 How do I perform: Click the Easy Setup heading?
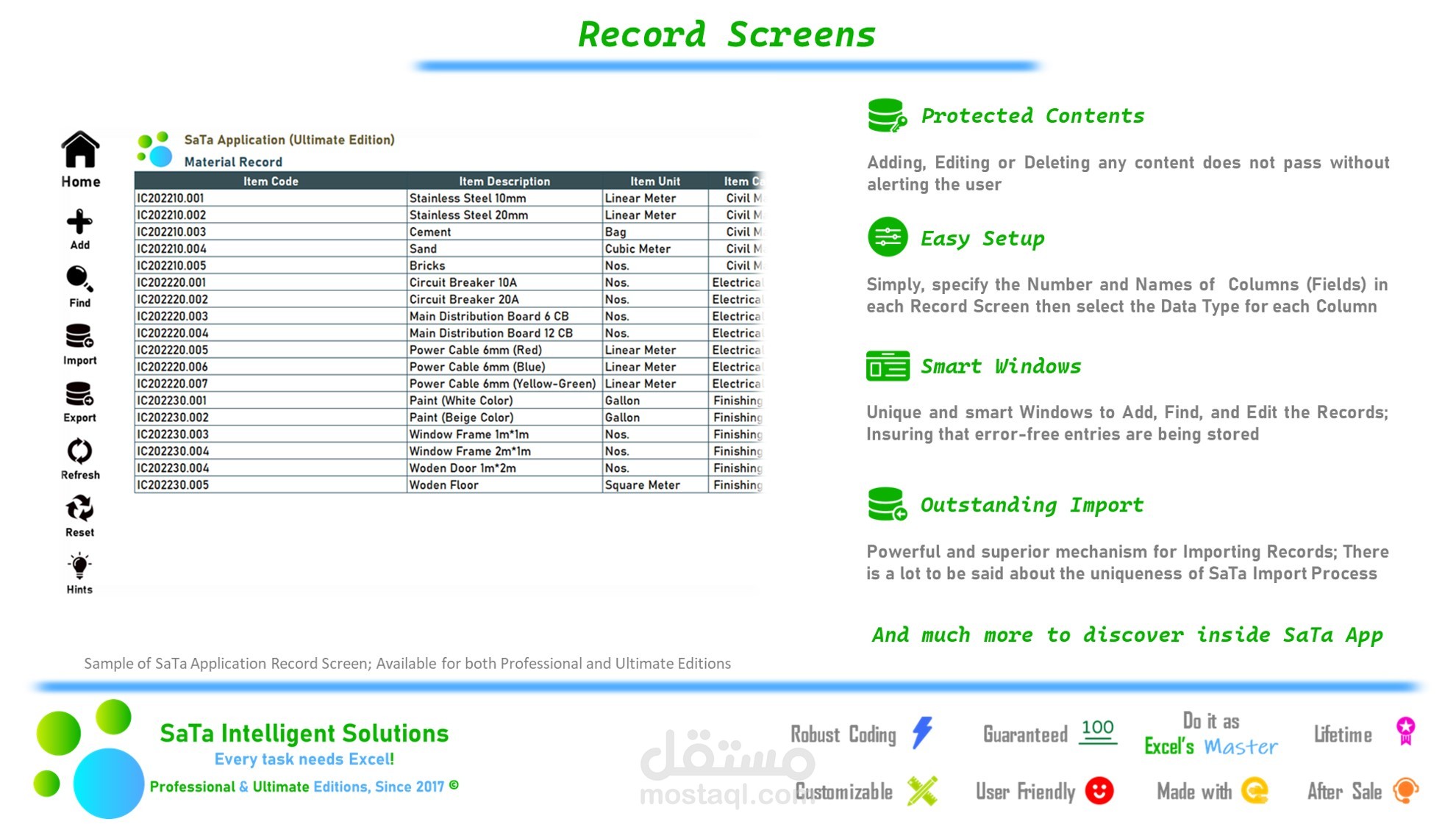pyautogui.click(x=982, y=238)
